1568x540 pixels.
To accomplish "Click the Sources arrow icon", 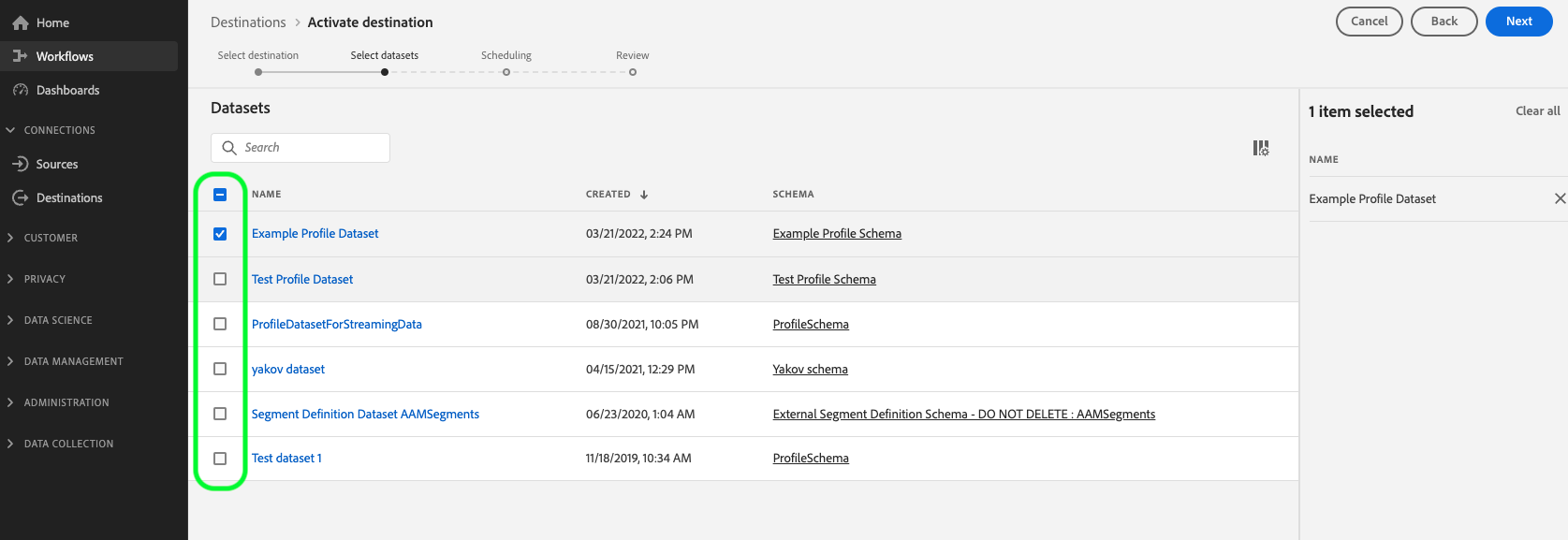I will click(x=21, y=164).
